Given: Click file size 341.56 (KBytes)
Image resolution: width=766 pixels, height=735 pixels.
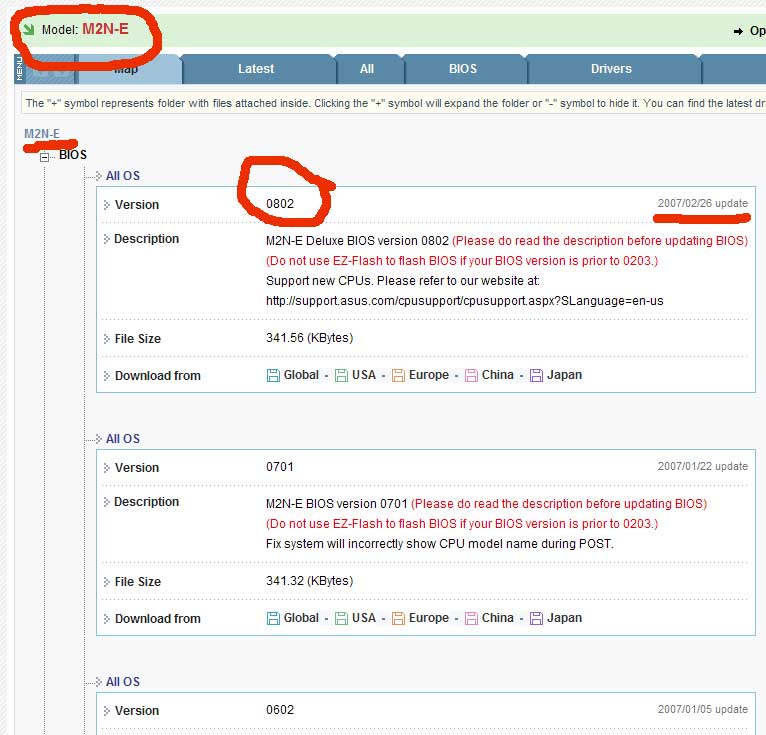Looking at the screenshot, I should pos(309,338).
